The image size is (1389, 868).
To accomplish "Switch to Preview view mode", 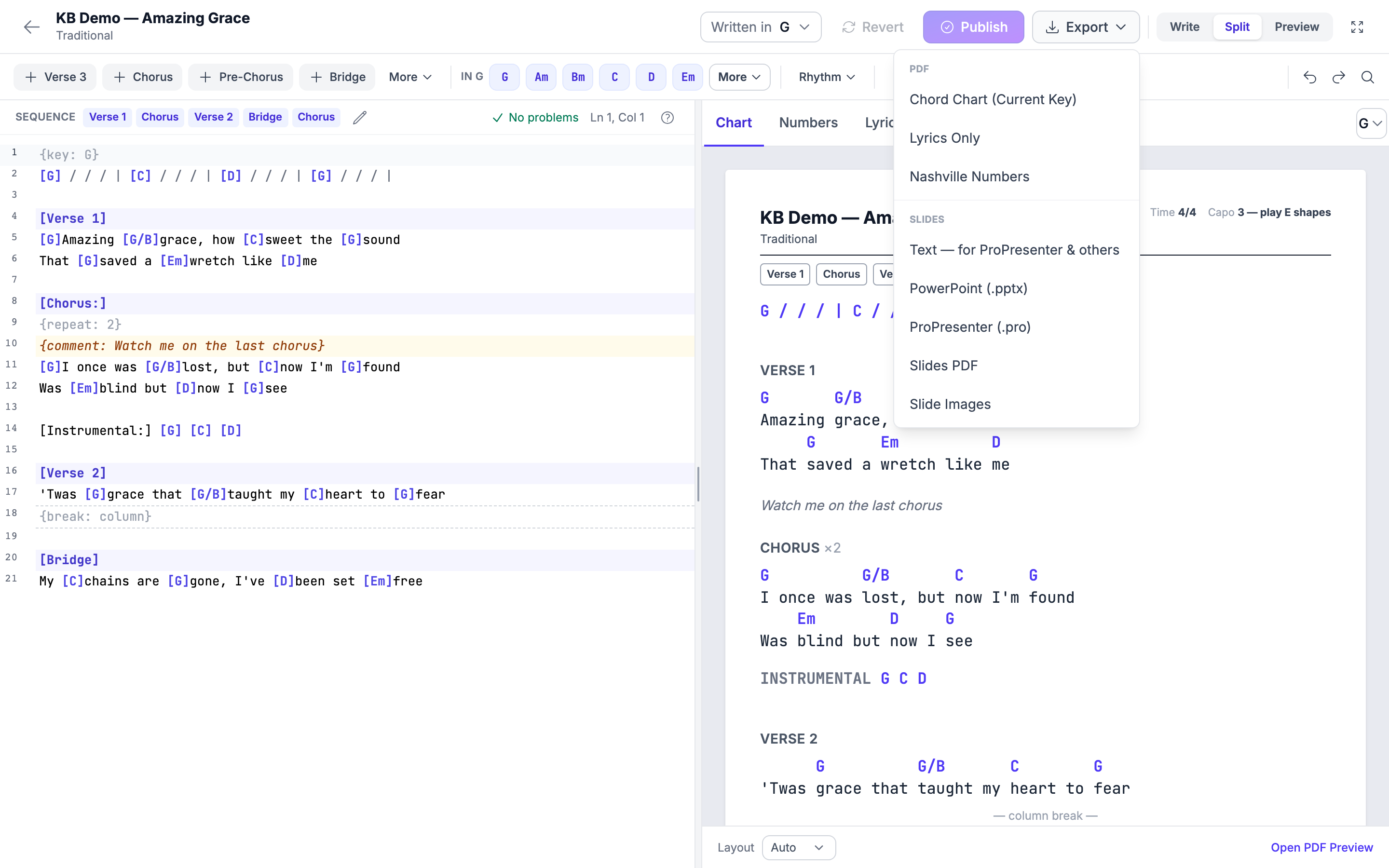I will 1296,27.
